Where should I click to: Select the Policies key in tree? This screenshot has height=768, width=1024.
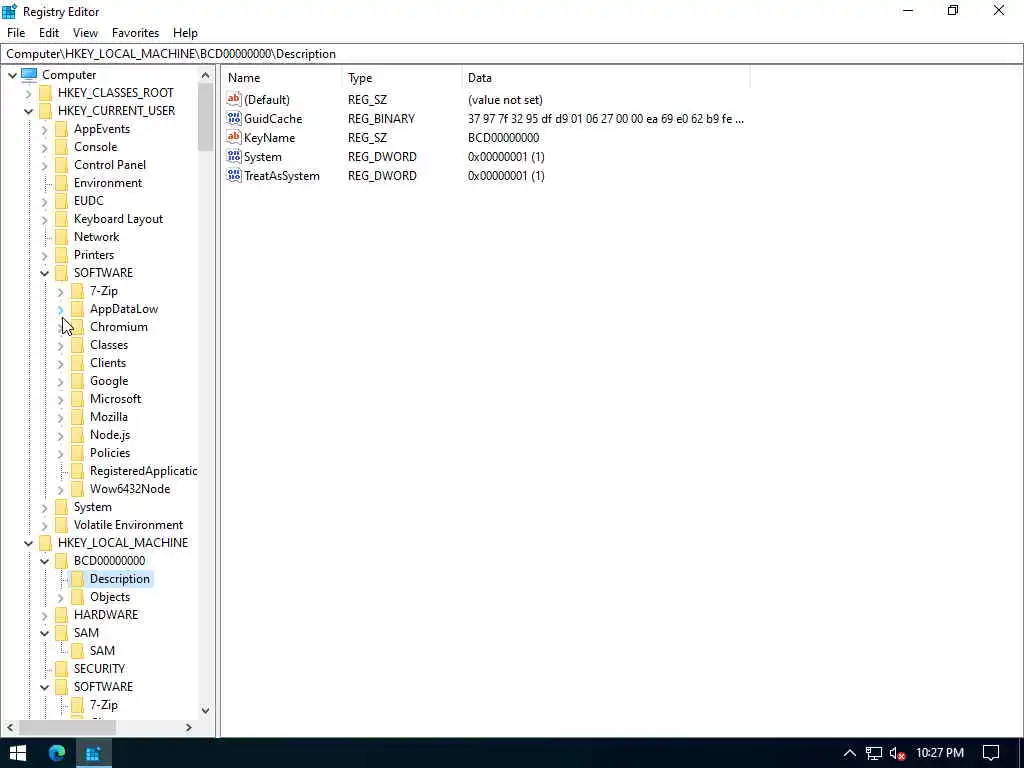click(110, 453)
